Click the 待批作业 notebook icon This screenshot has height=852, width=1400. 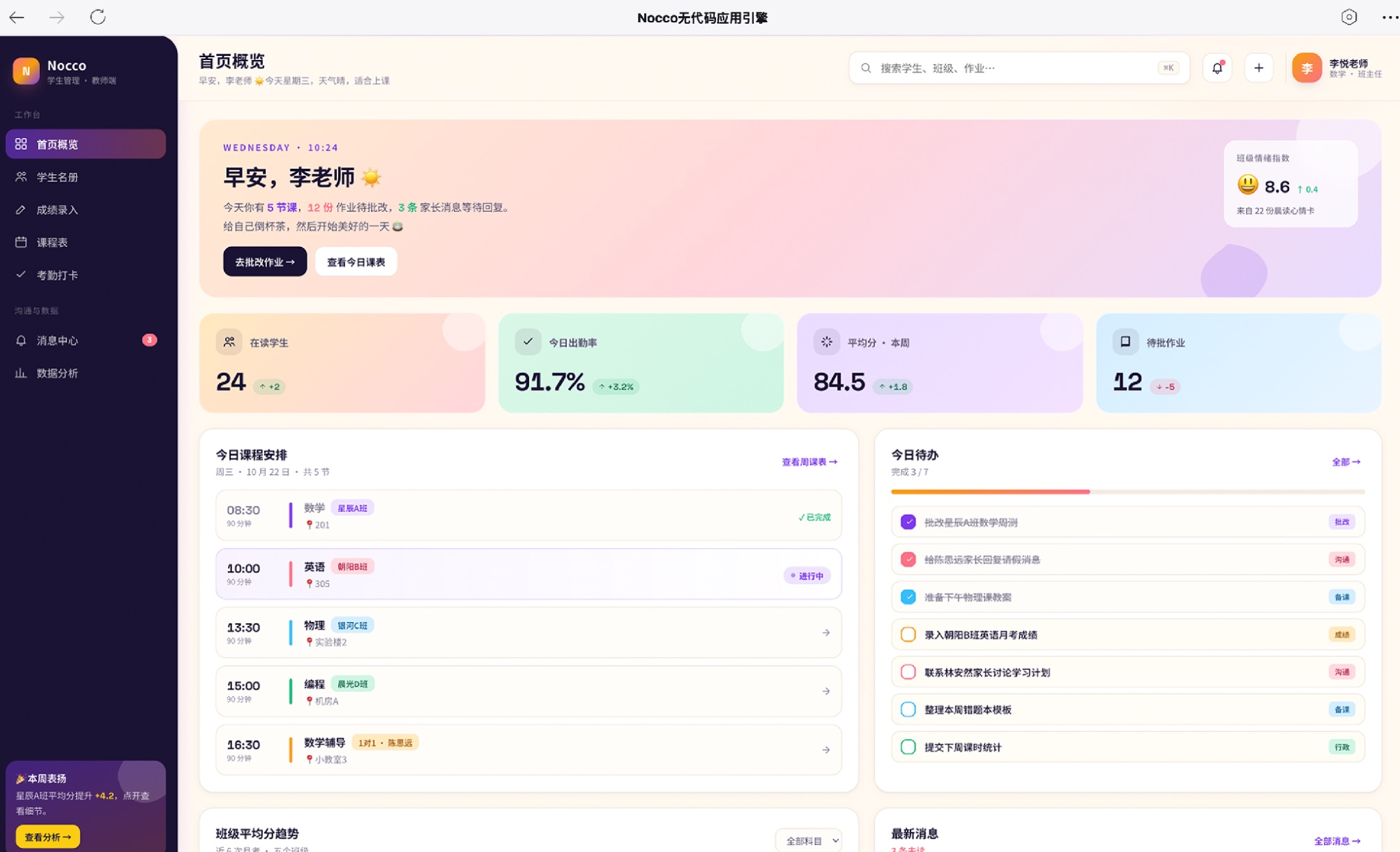tap(1125, 342)
